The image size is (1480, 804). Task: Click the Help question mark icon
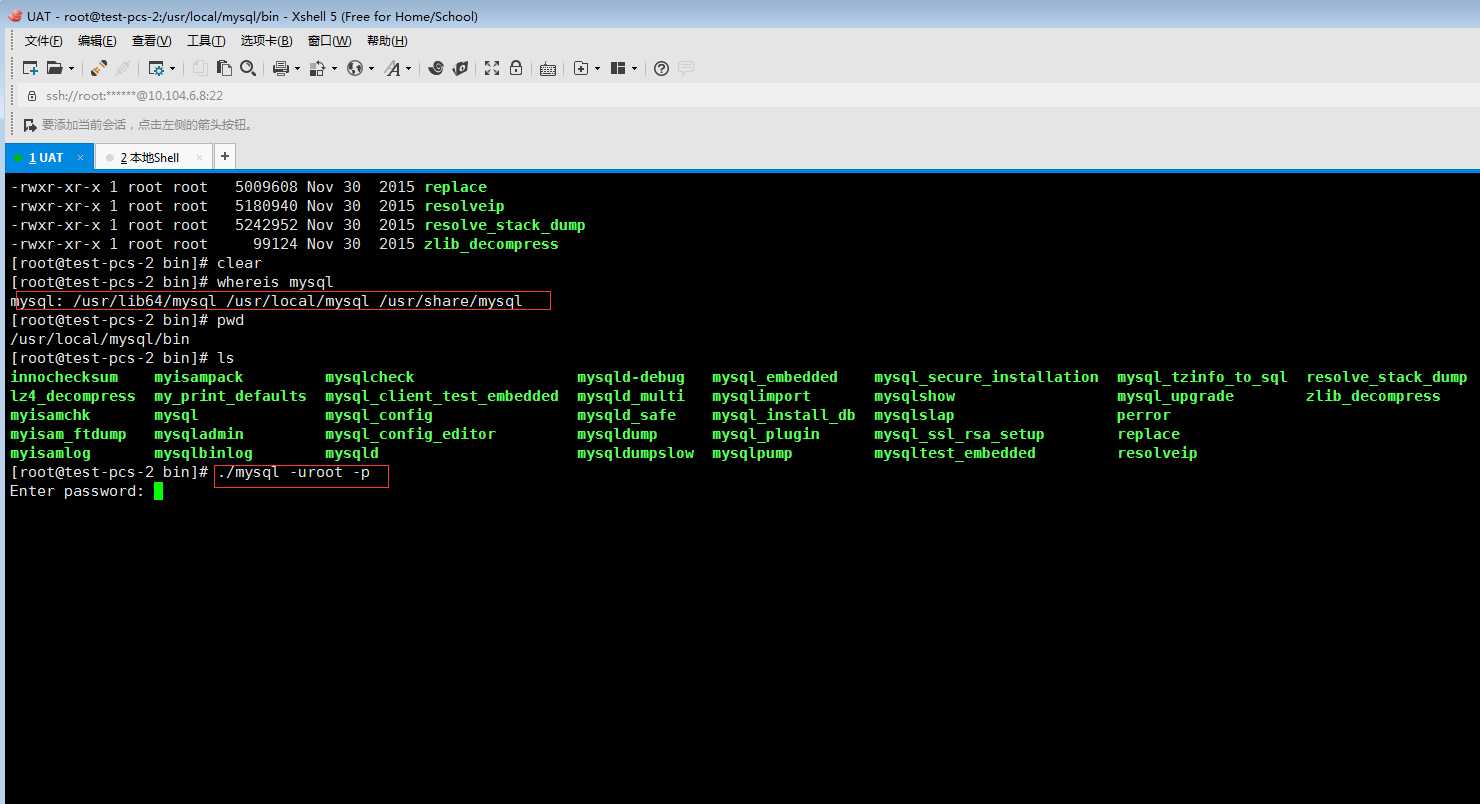click(661, 68)
